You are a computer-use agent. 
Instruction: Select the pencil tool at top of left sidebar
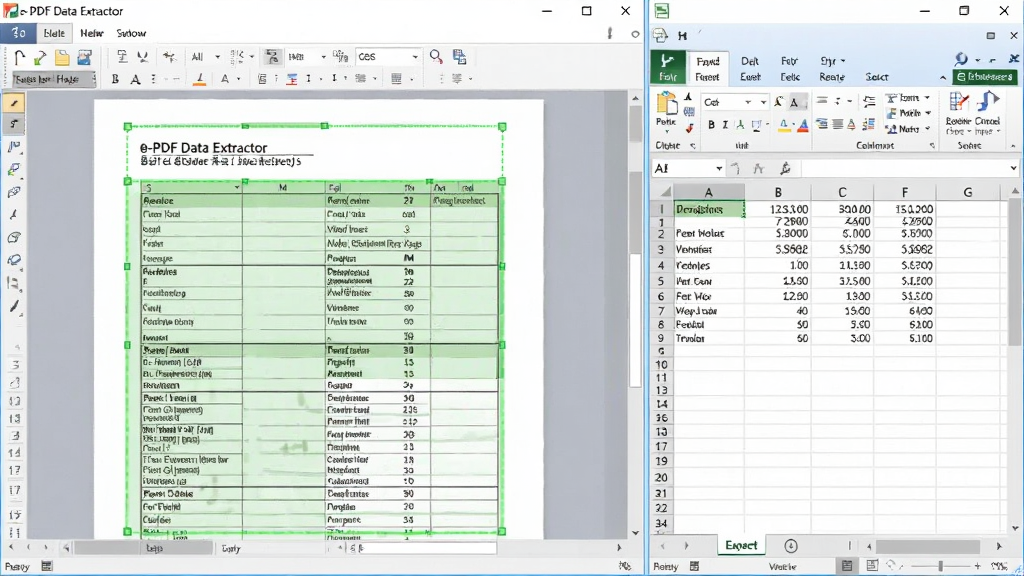[x=14, y=103]
